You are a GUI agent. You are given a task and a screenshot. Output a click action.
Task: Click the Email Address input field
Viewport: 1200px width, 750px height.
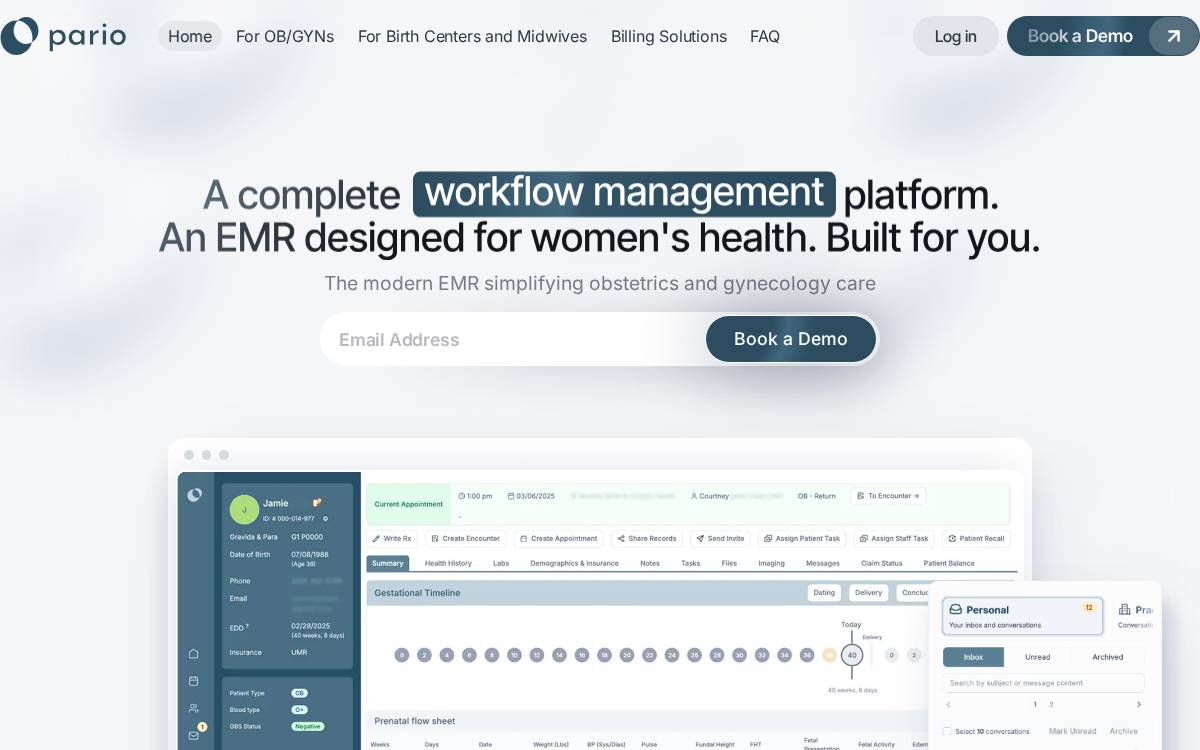[x=513, y=339]
